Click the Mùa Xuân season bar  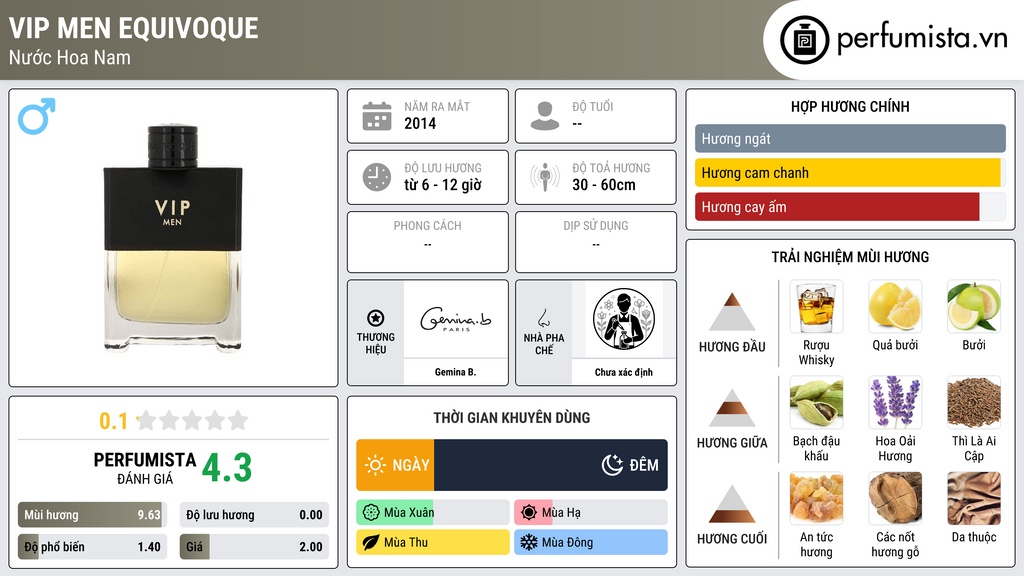click(x=433, y=513)
